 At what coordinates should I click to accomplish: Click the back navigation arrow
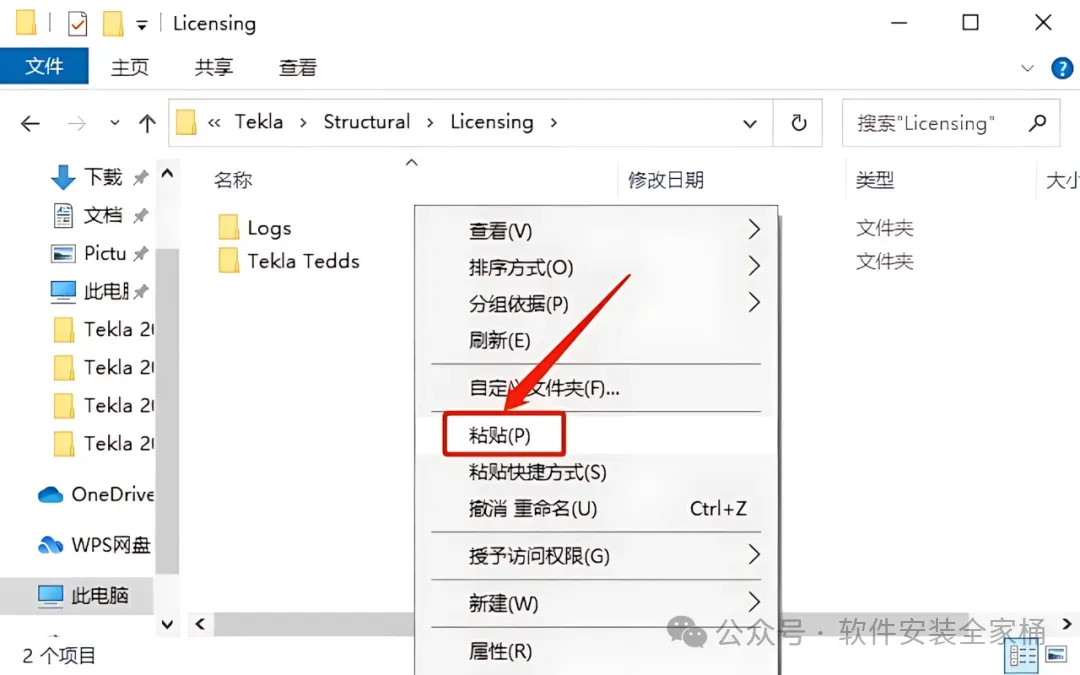click(x=30, y=123)
